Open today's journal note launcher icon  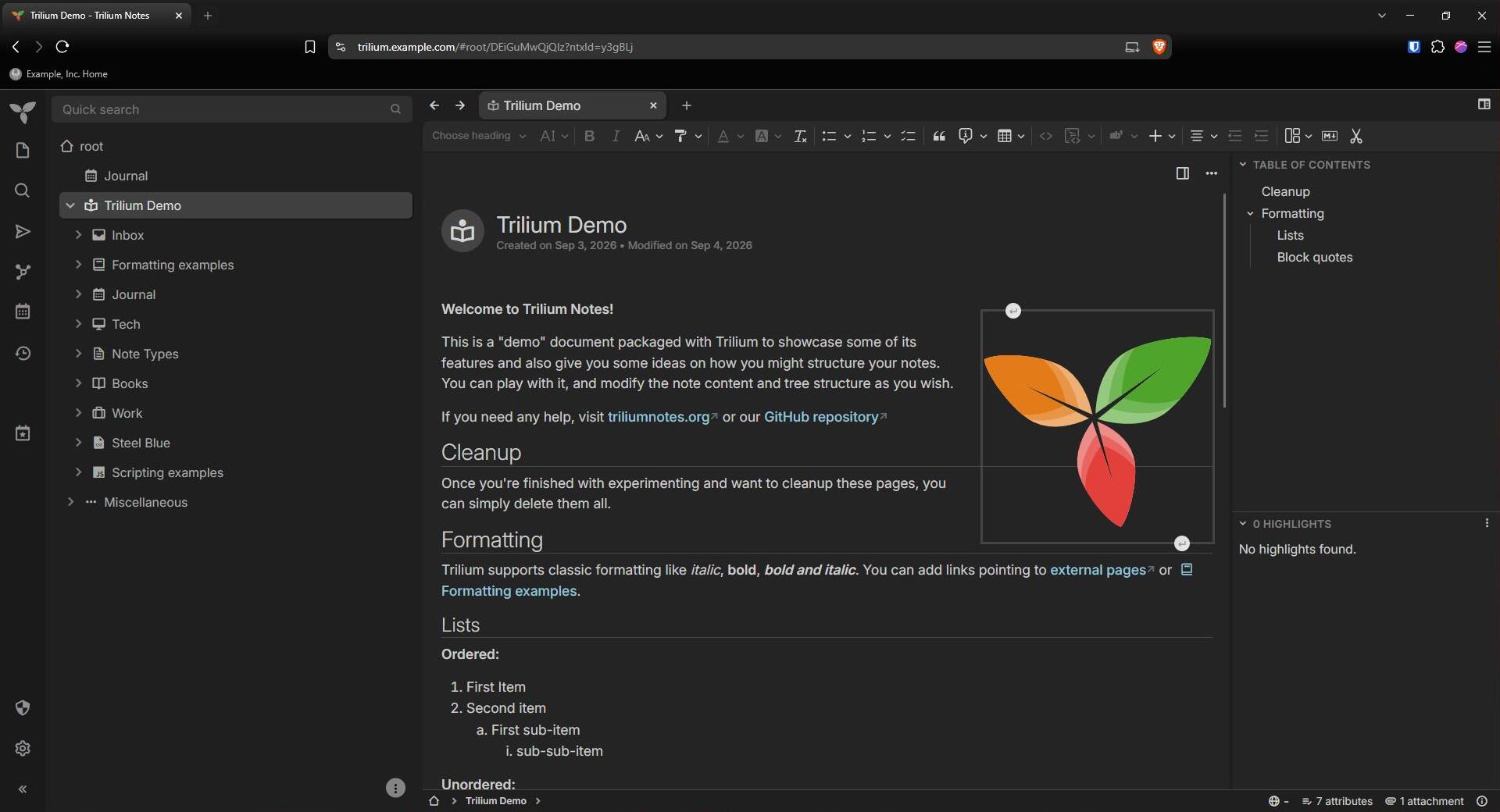23,433
